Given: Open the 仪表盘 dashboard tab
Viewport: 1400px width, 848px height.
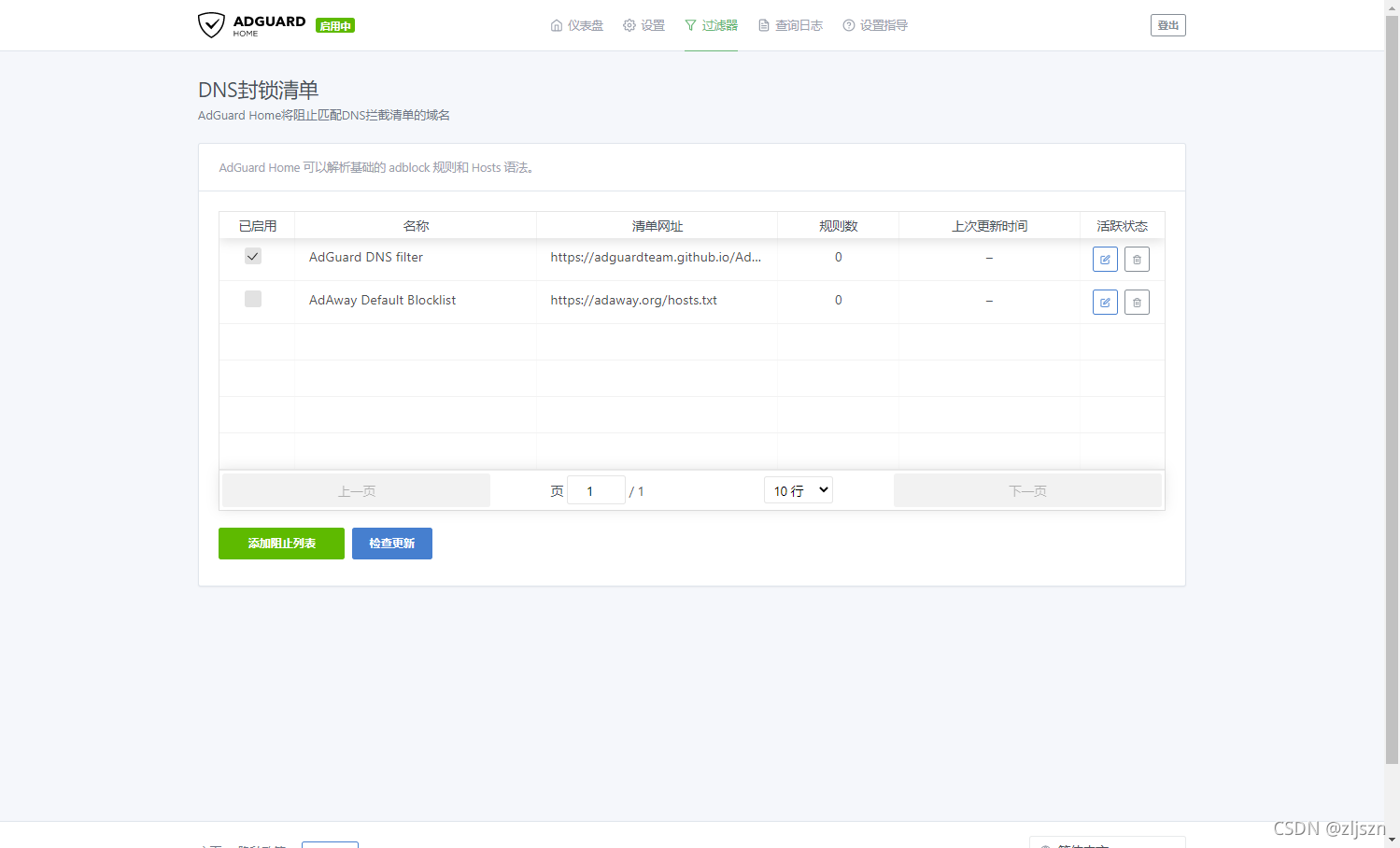Looking at the screenshot, I should coord(577,25).
